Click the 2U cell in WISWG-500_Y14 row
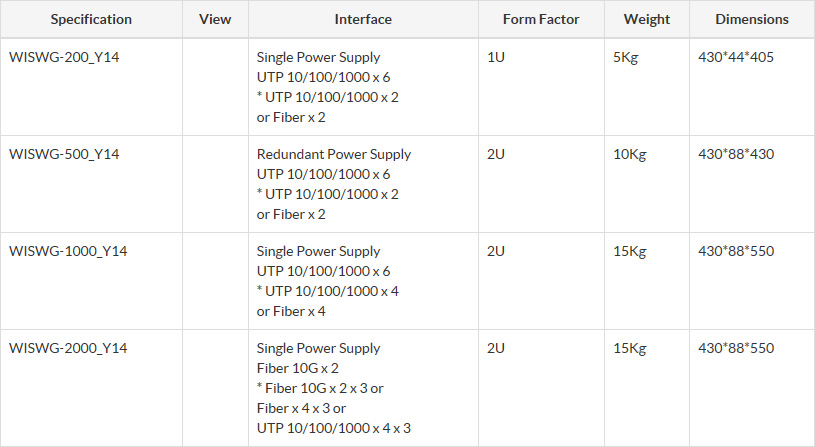This screenshot has width=815, height=447. pos(496,154)
